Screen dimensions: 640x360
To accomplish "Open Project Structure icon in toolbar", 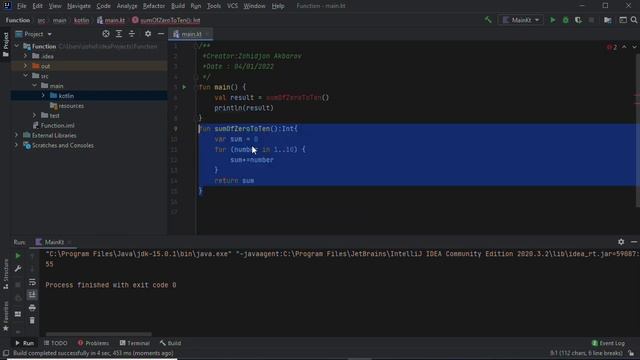I will (x=608, y=20).
